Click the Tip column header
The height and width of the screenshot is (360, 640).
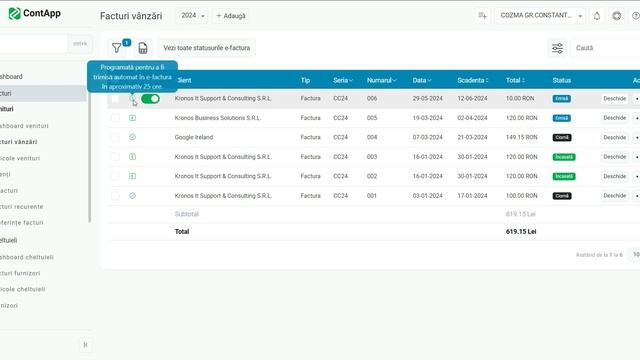coord(305,80)
